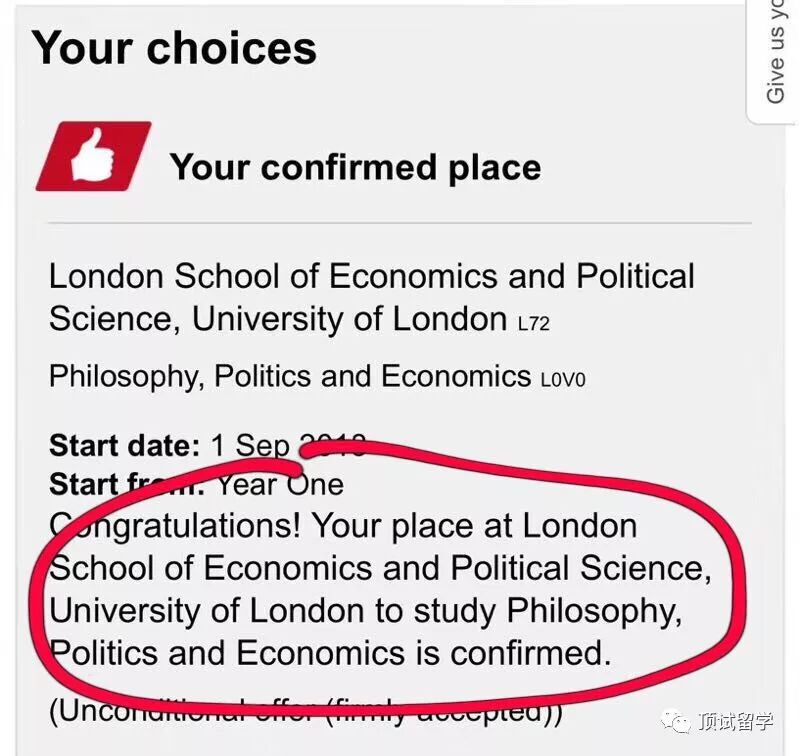Image resolution: width=799 pixels, height=756 pixels.
Task: Select the 1 Sep start date value
Action: tap(250, 446)
